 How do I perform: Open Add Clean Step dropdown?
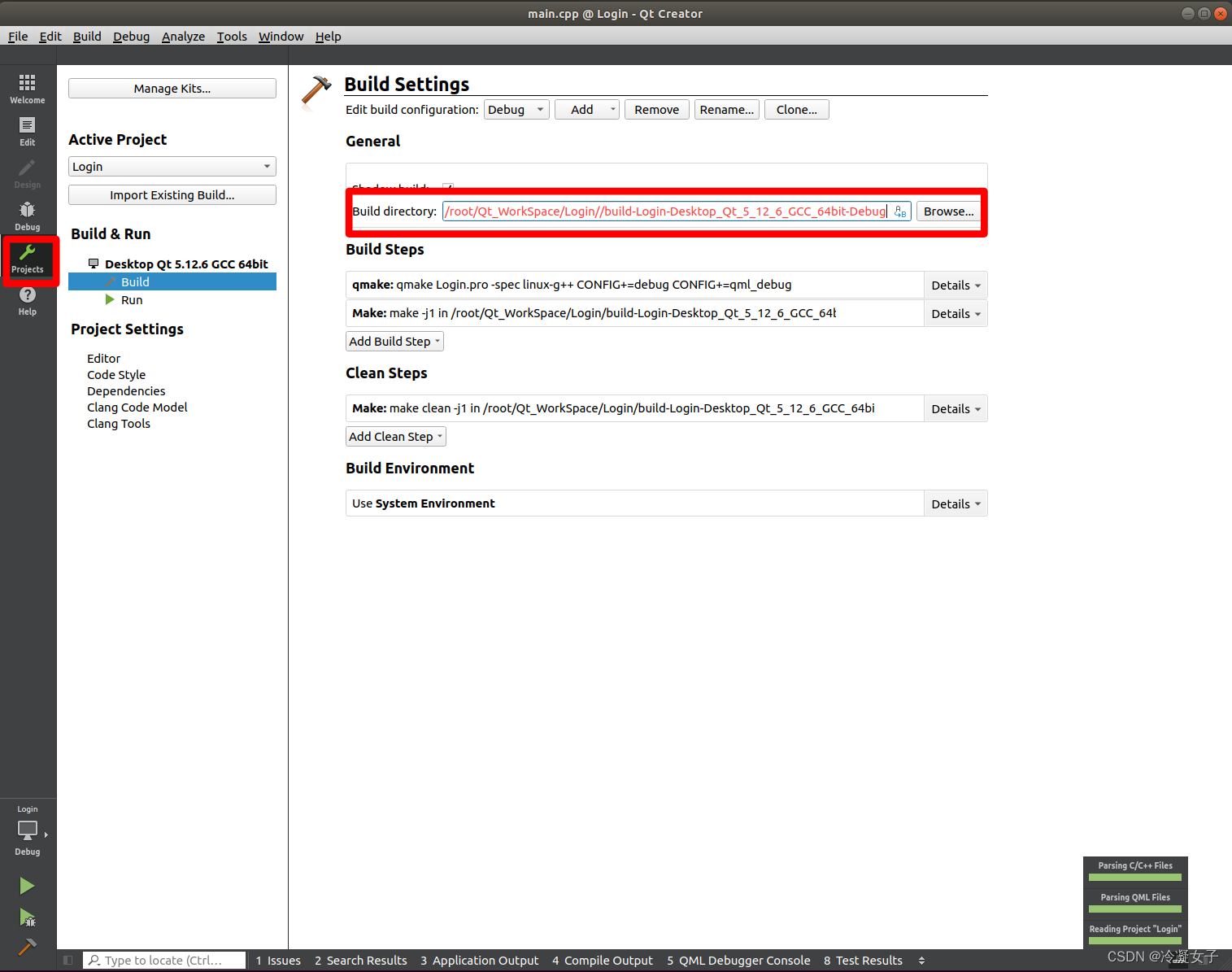click(x=396, y=437)
